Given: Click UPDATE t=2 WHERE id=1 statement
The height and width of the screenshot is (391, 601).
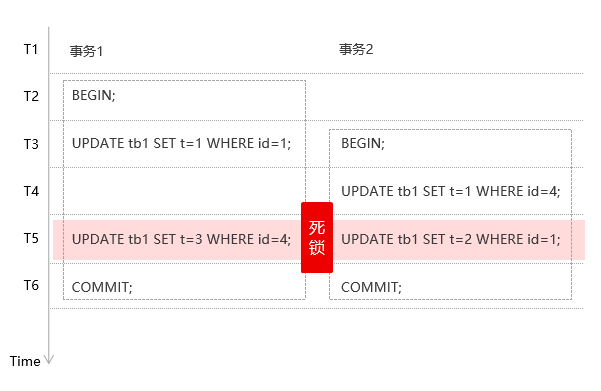Looking at the screenshot, I should point(451,239).
